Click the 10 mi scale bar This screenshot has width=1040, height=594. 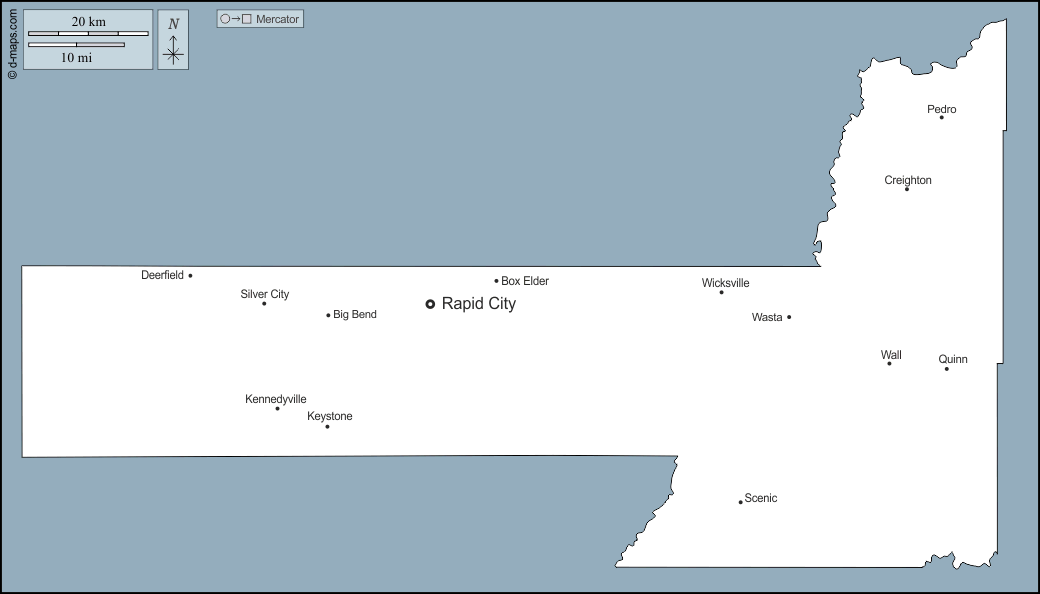click(x=76, y=45)
